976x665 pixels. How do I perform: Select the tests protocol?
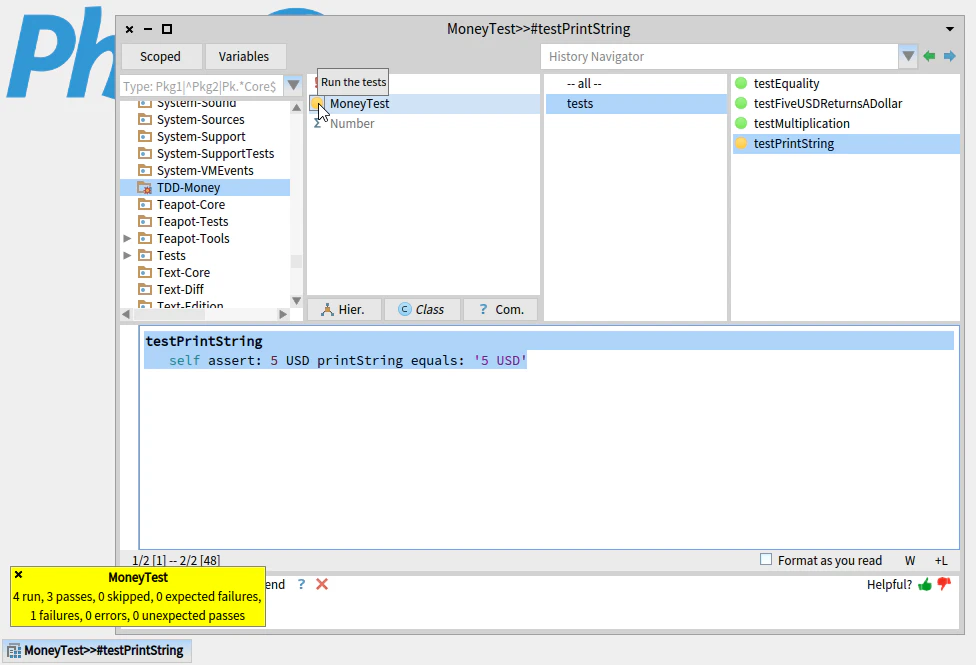click(x=636, y=103)
